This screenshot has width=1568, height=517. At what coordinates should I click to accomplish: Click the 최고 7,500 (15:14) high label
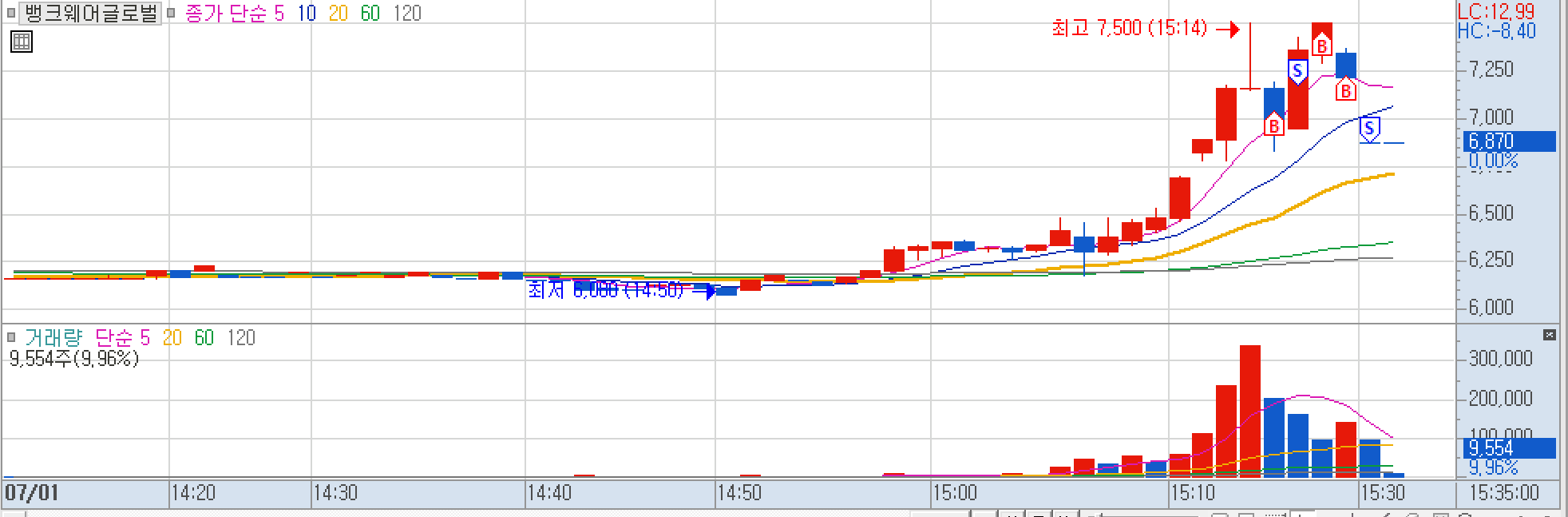tap(1130, 28)
